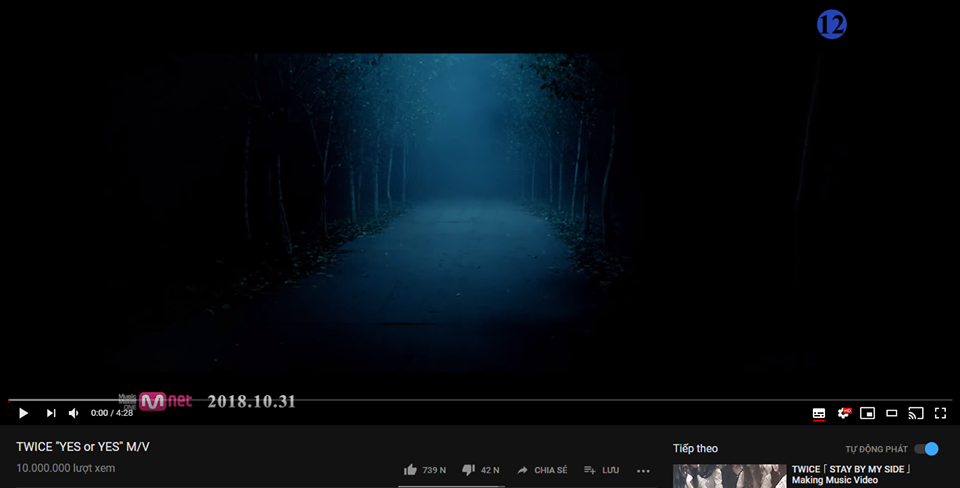This screenshot has height=488, width=960.
Task: Select the TWICE "YES or YES" M/V title
Action: 83,447
